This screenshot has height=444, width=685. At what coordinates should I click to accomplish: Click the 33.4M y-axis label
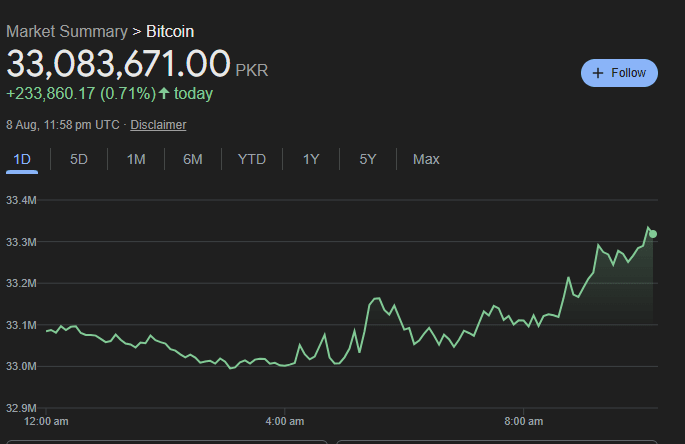coord(21,201)
